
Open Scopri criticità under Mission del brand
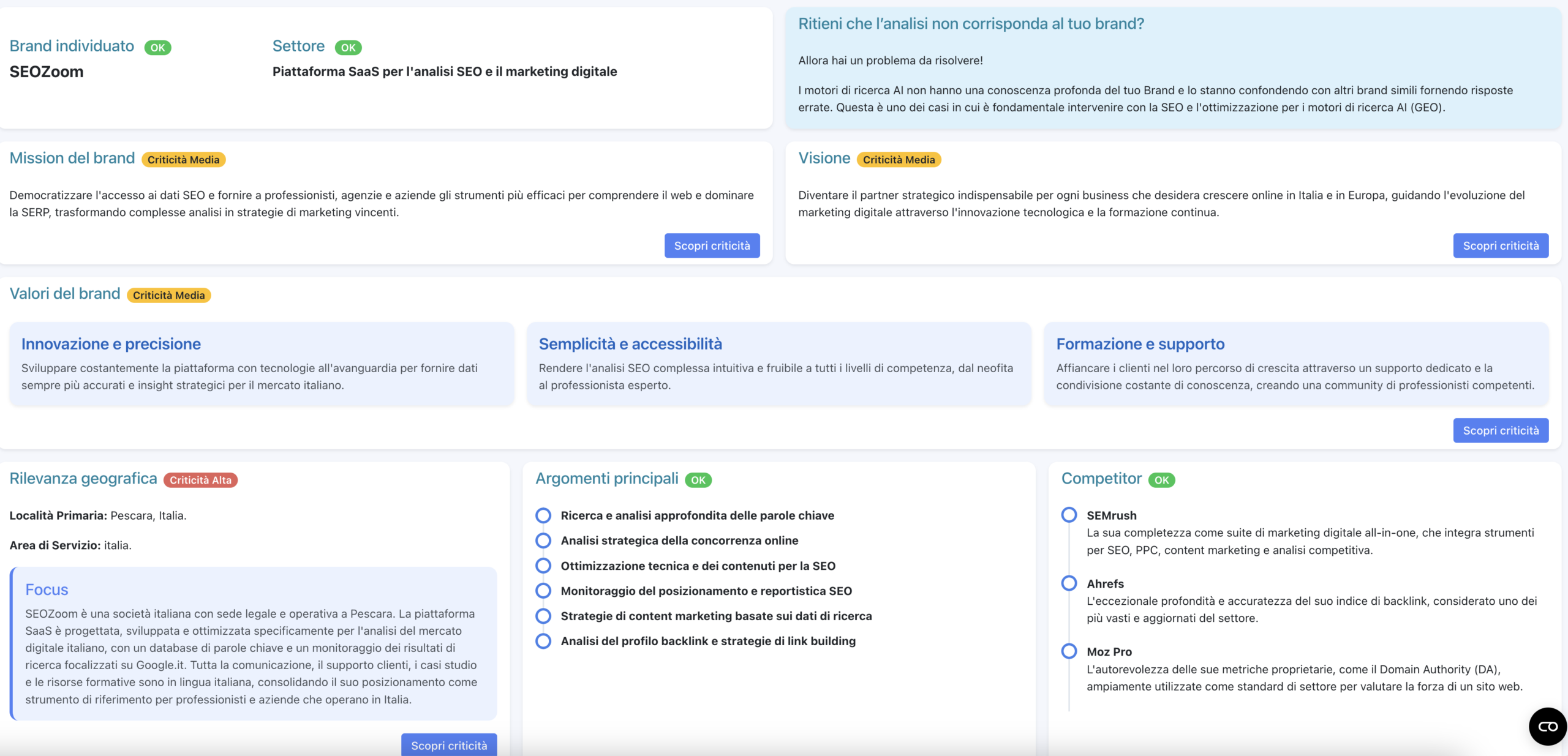tap(712, 245)
